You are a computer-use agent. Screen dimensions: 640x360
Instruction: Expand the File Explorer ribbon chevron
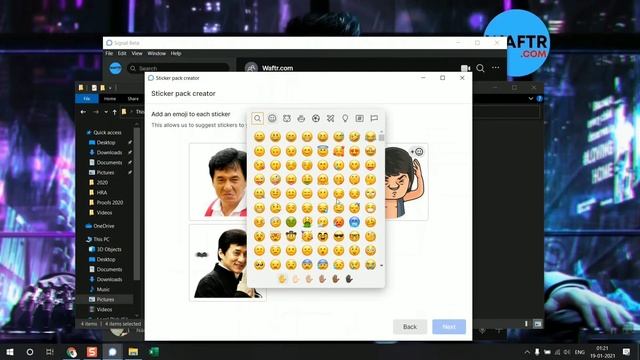[531, 98]
